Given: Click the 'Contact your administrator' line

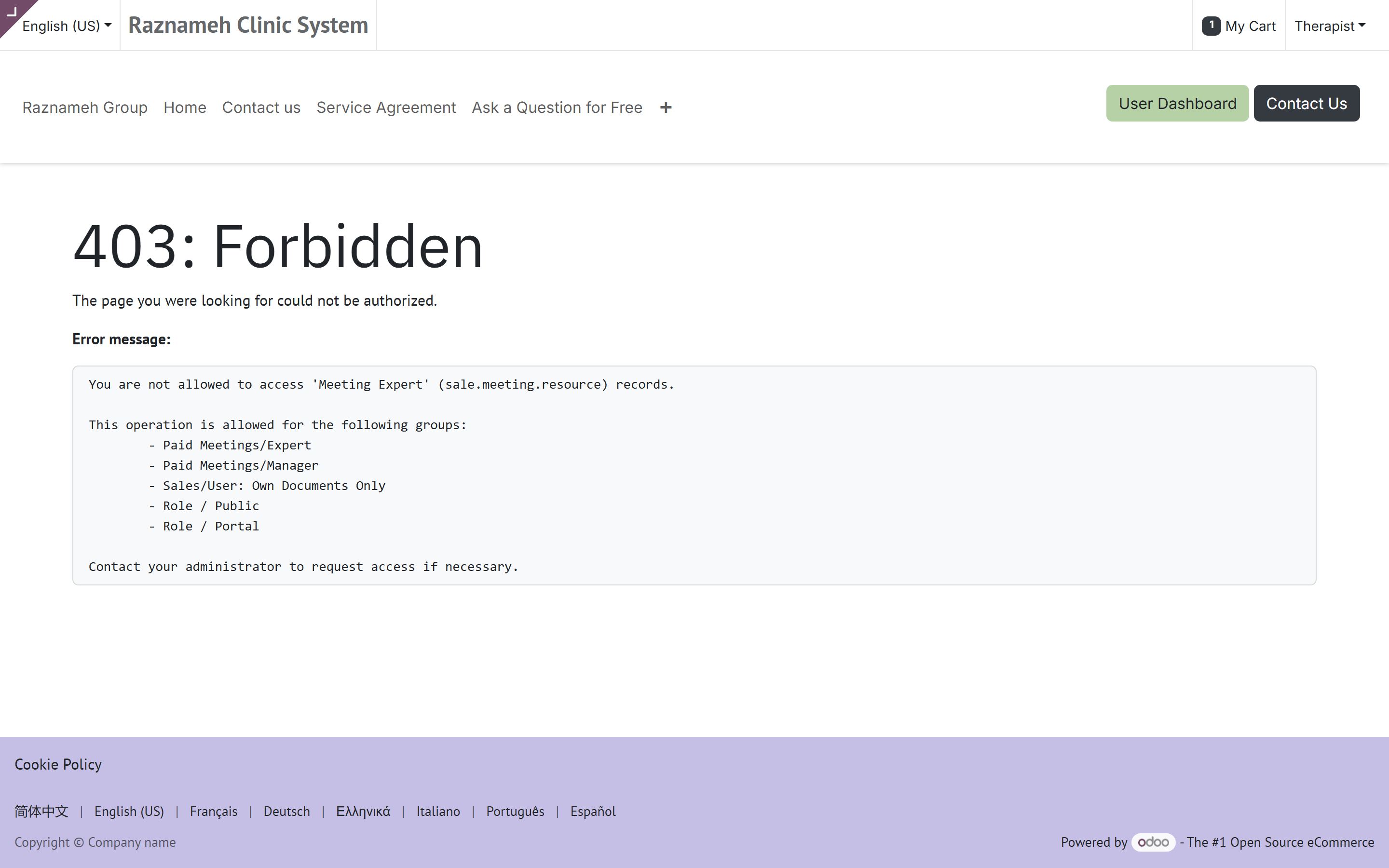Looking at the screenshot, I should pyautogui.click(x=303, y=567).
